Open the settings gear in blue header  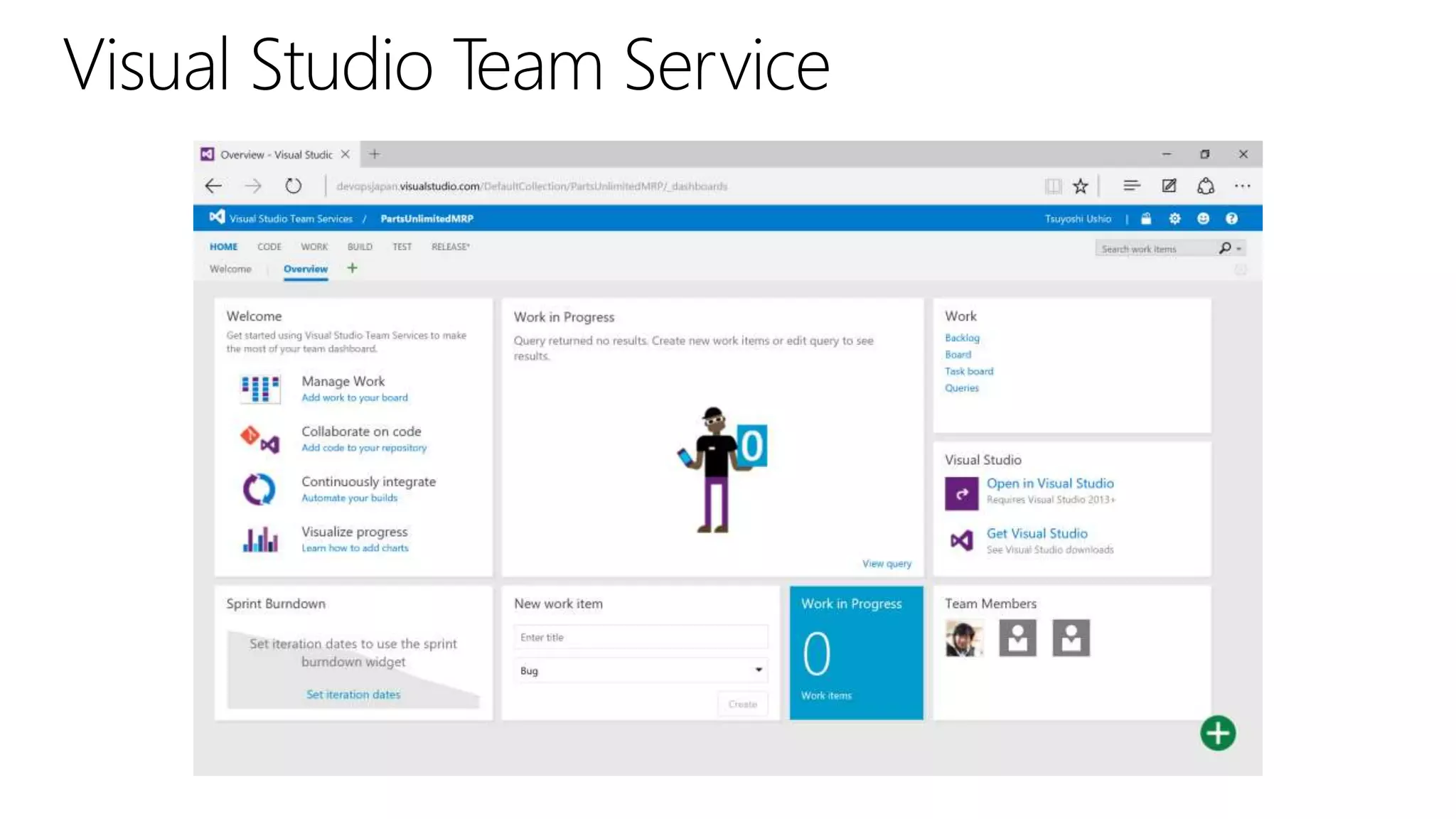coord(1174,218)
